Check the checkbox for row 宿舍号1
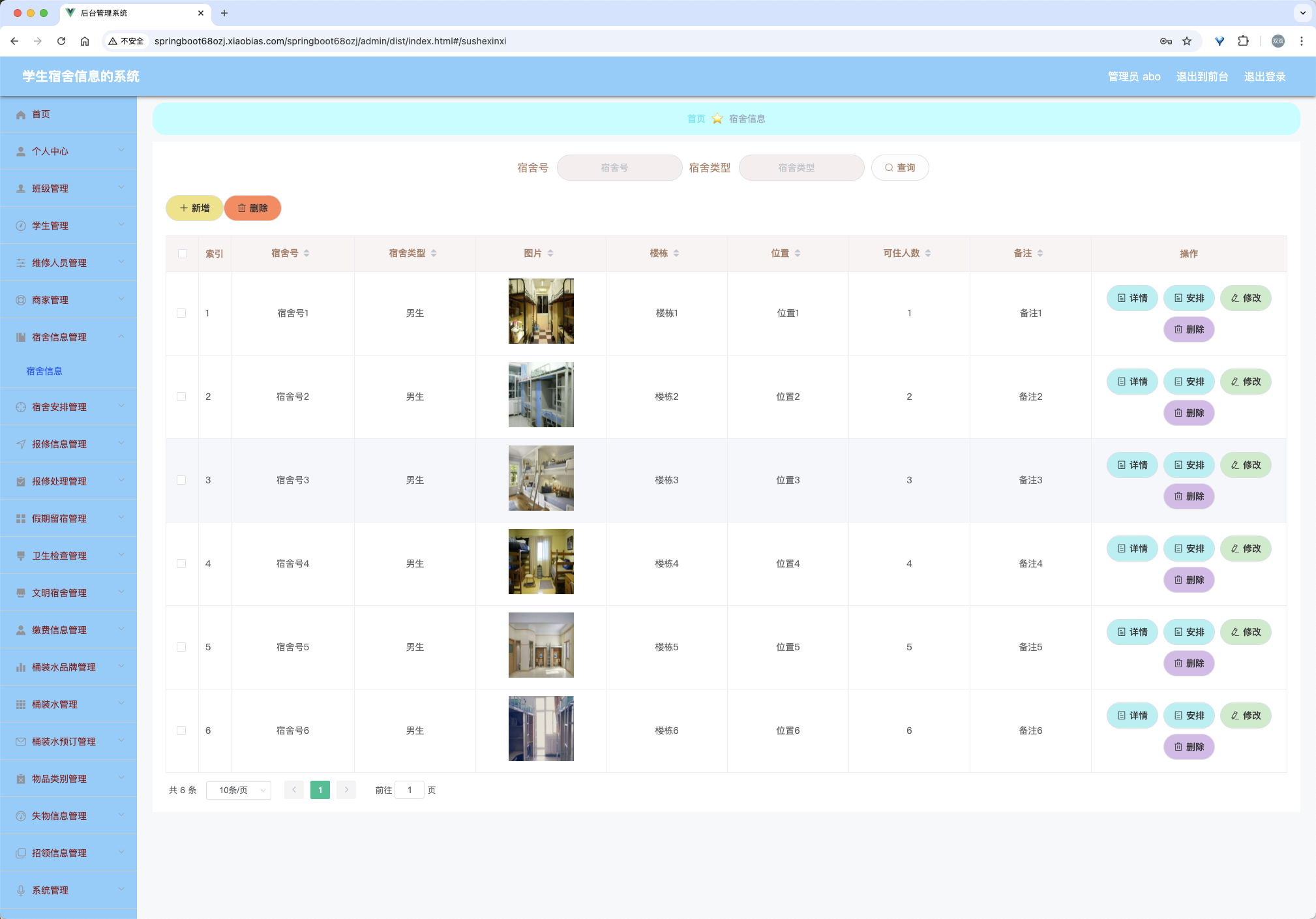The image size is (1316, 919). pos(181,313)
